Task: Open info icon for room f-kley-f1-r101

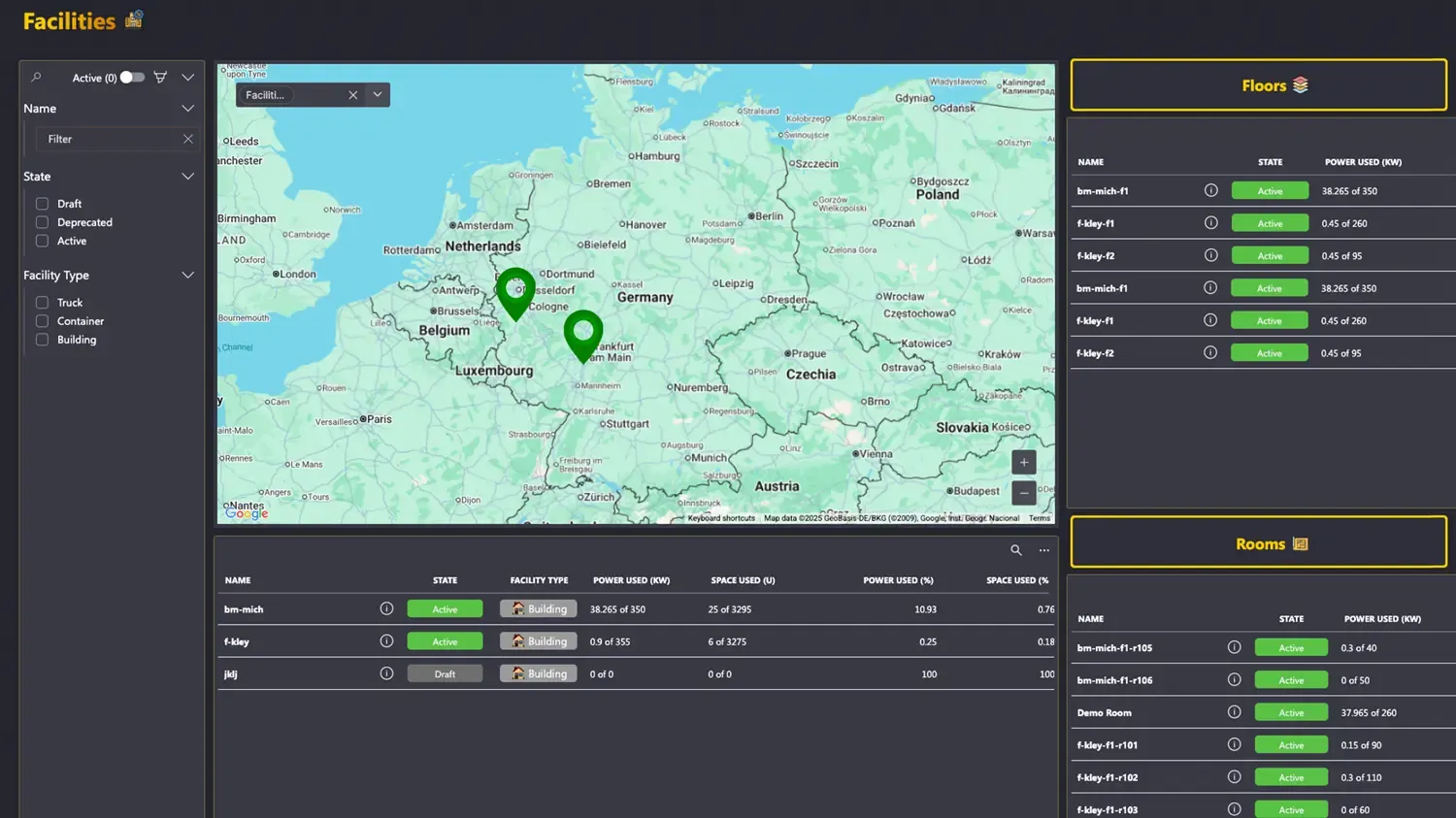Action: tap(1234, 744)
